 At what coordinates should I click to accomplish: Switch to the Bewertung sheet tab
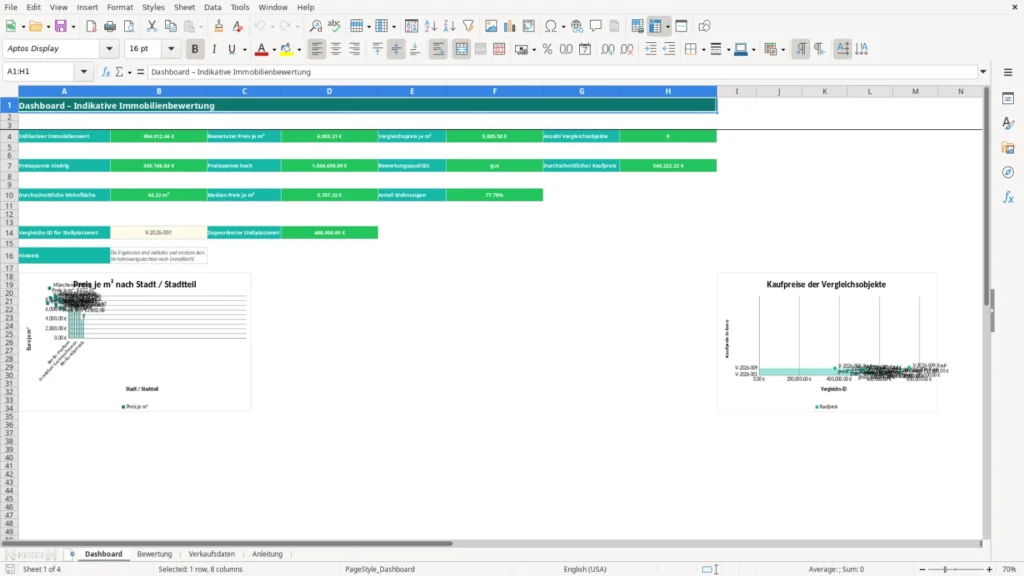(155, 554)
